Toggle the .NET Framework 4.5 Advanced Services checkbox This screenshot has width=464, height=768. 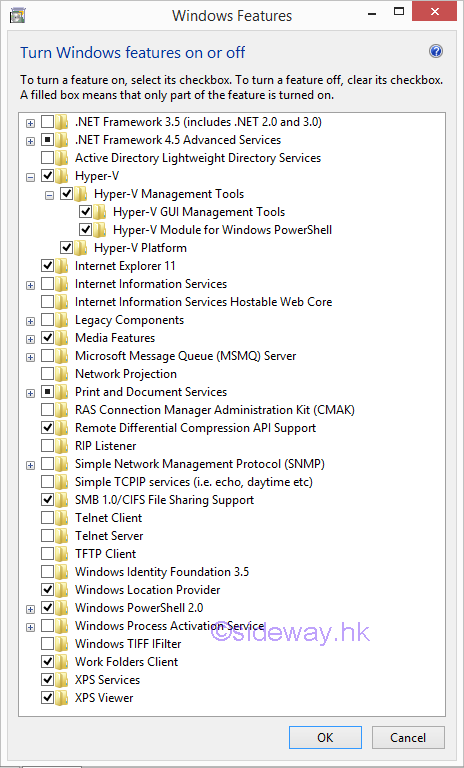[x=48, y=140]
